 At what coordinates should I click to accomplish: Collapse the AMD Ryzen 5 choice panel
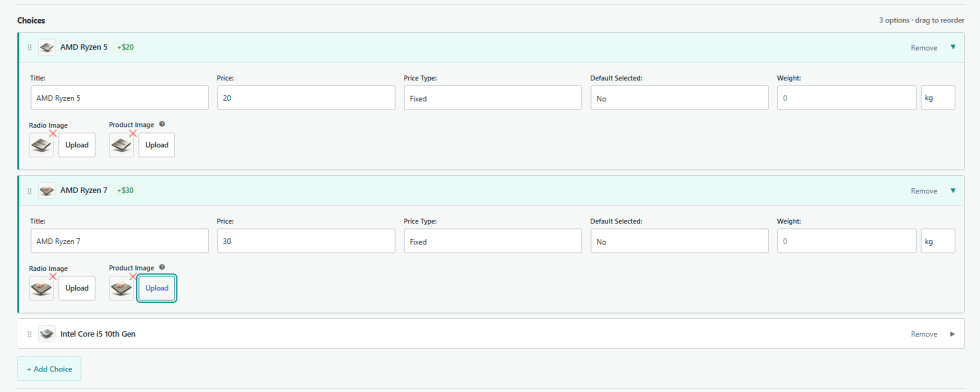(952, 48)
